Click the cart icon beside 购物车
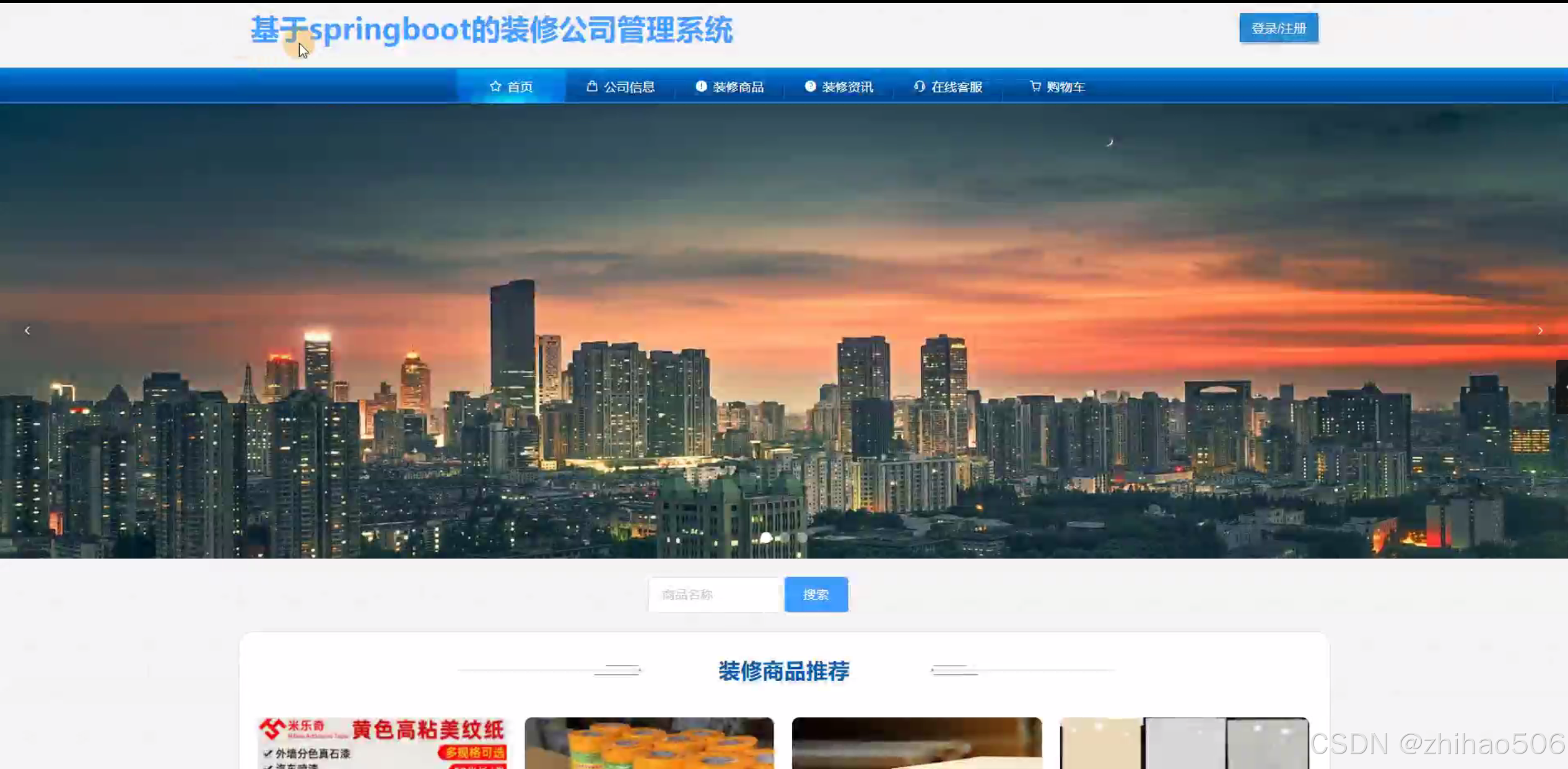The width and height of the screenshot is (1568, 769). (1035, 86)
